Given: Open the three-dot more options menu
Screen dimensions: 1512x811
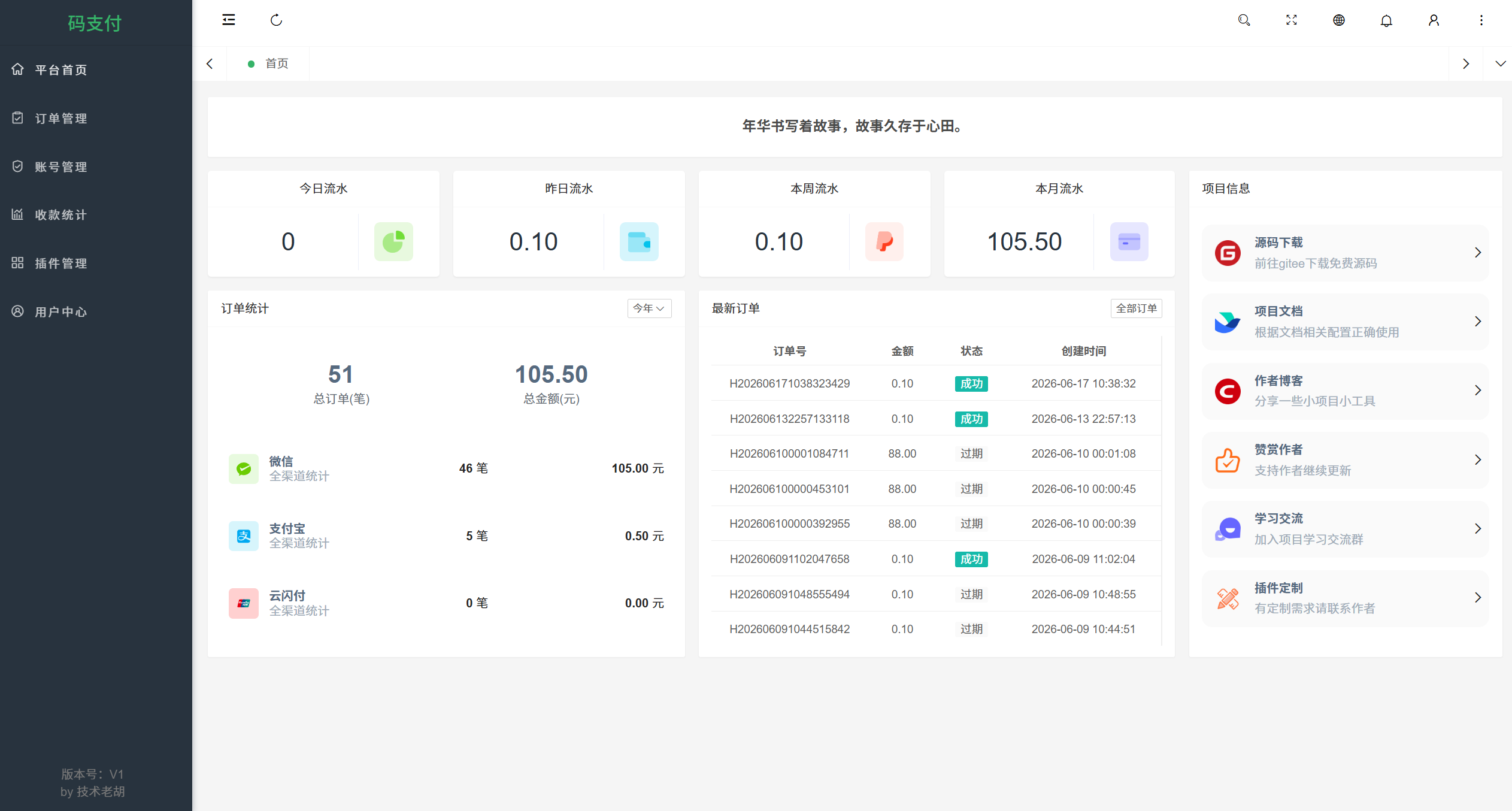Looking at the screenshot, I should (x=1481, y=20).
